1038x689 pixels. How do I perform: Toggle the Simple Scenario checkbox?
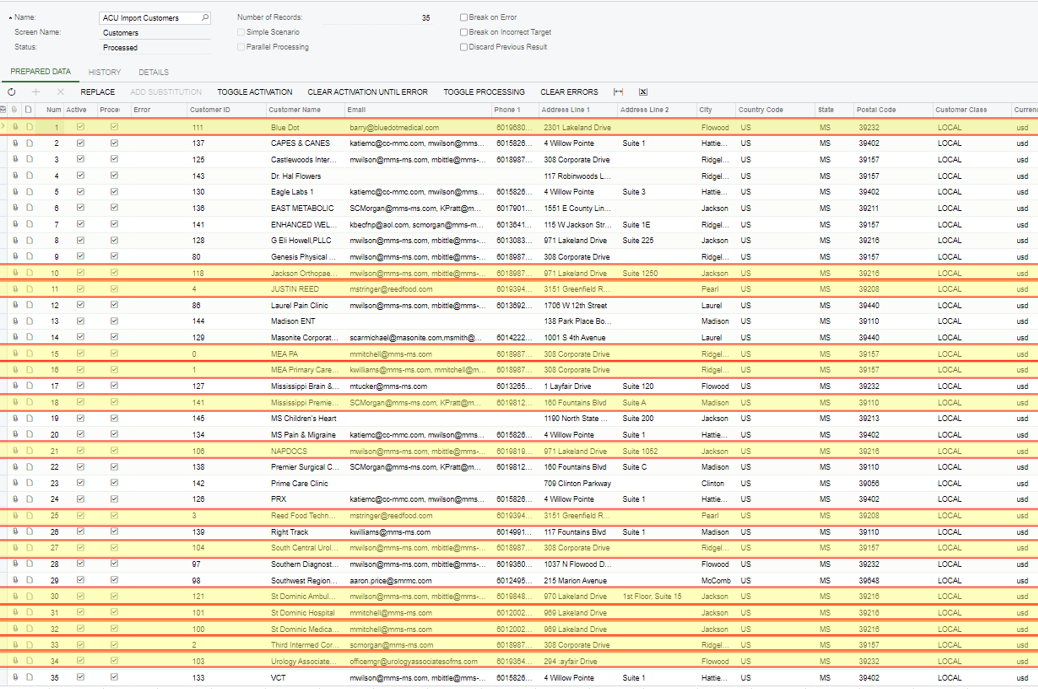click(241, 32)
